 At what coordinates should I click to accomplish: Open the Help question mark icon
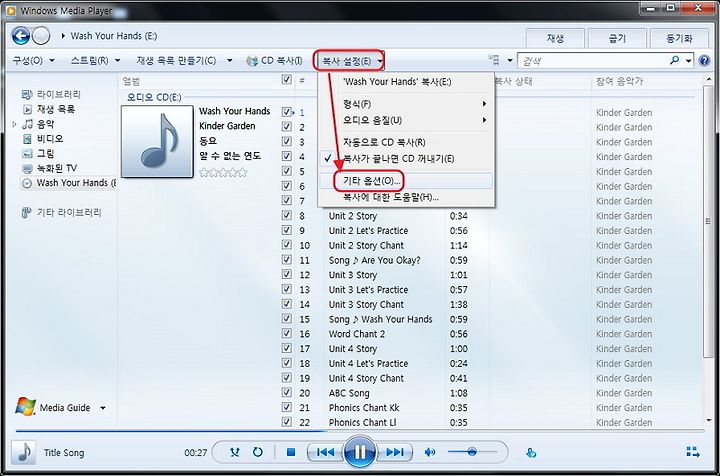pos(704,61)
